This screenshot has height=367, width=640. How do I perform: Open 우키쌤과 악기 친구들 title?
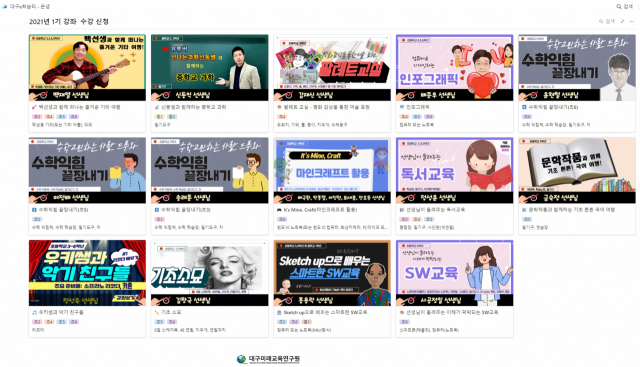pos(61,312)
